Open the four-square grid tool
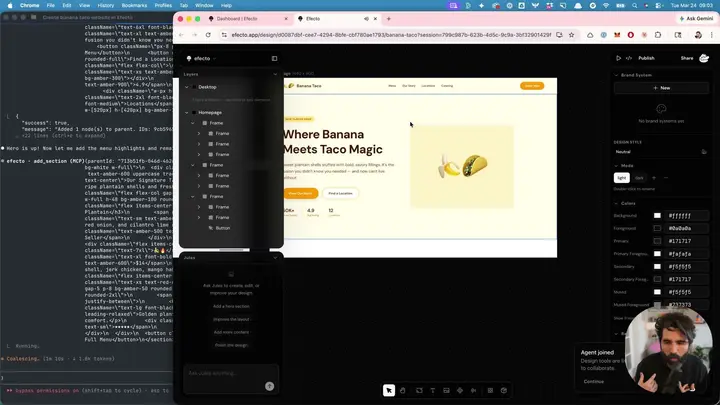The height and width of the screenshot is (405, 720). click(x=490, y=390)
